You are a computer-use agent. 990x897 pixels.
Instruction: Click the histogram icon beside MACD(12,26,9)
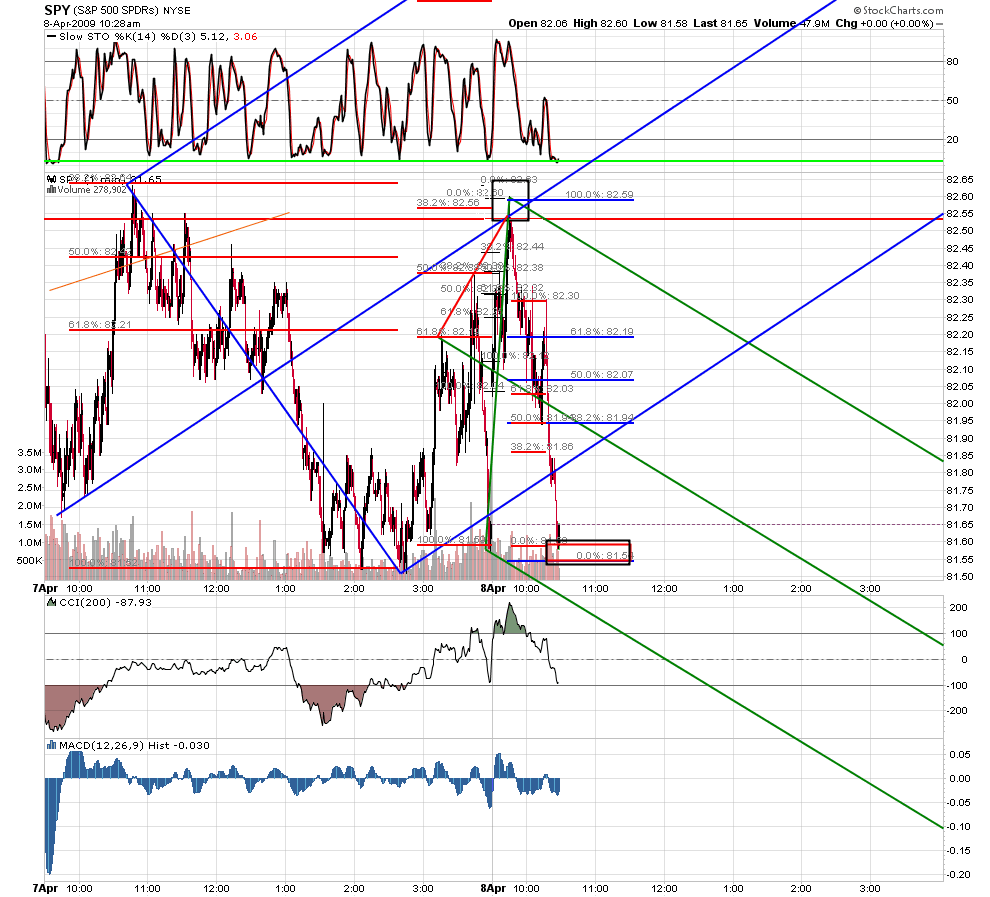(52, 746)
